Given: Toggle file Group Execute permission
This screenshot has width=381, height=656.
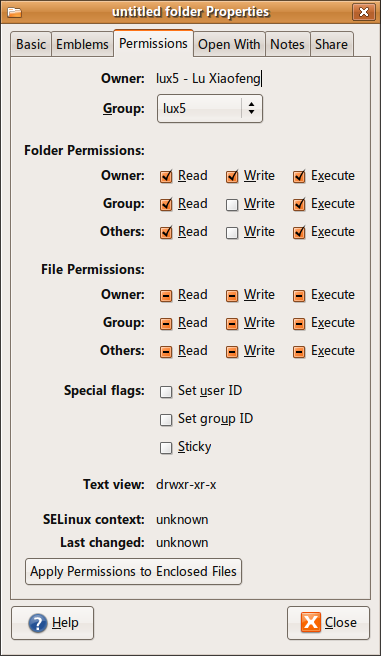Looking at the screenshot, I should point(299,324).
